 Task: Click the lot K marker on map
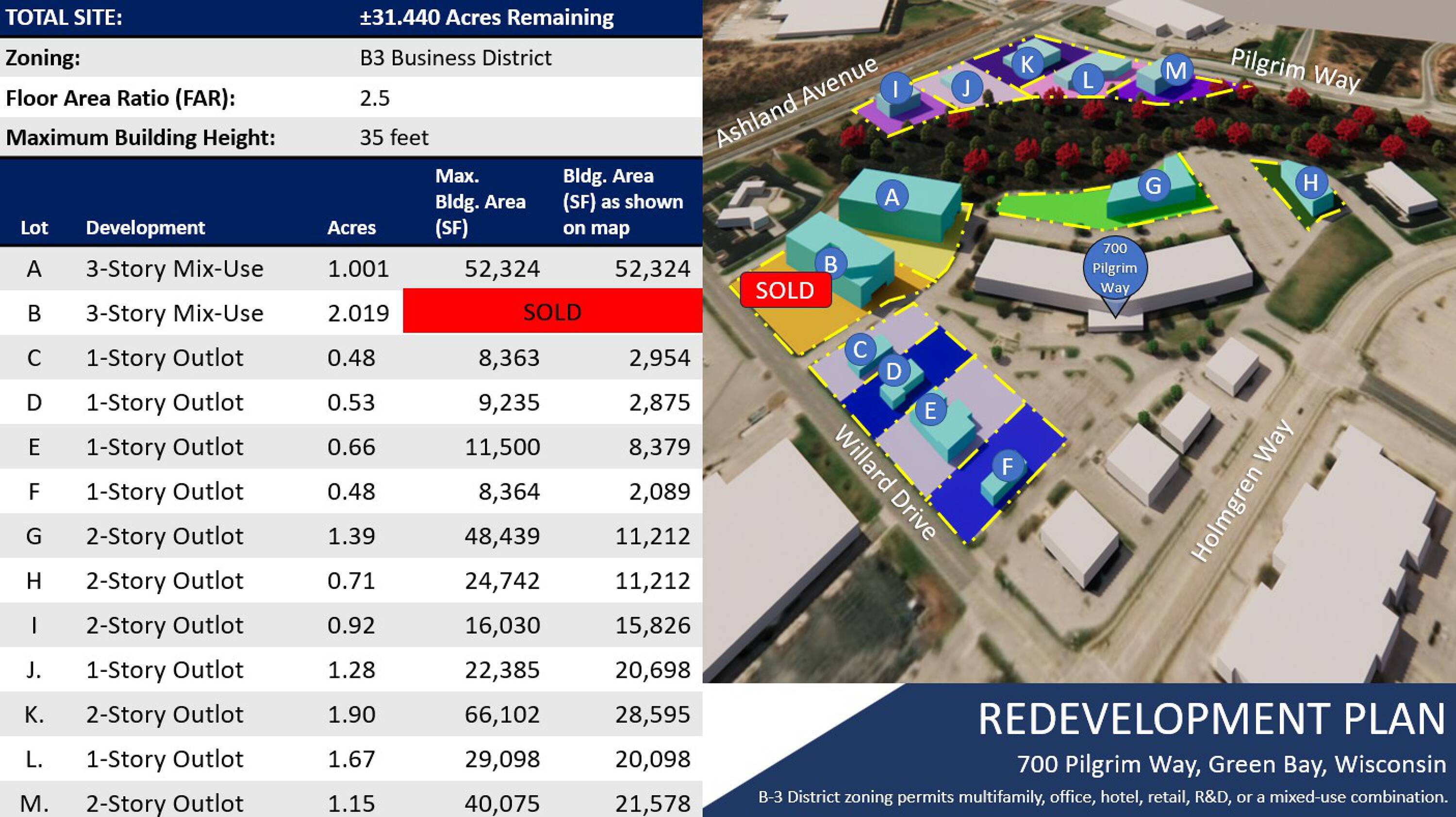pos(1027,64)
